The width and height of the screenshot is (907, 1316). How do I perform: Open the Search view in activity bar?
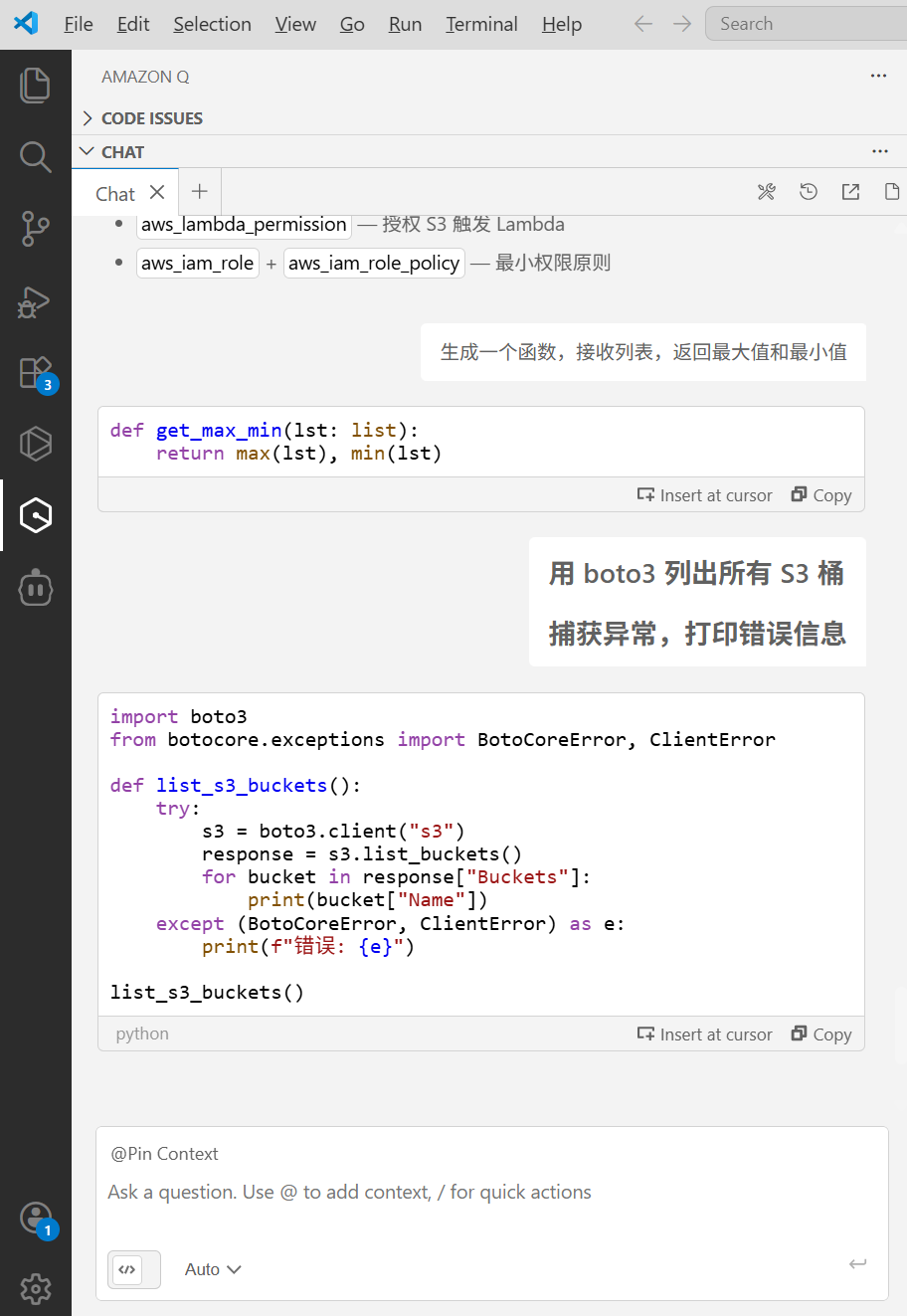coord(36,157)
